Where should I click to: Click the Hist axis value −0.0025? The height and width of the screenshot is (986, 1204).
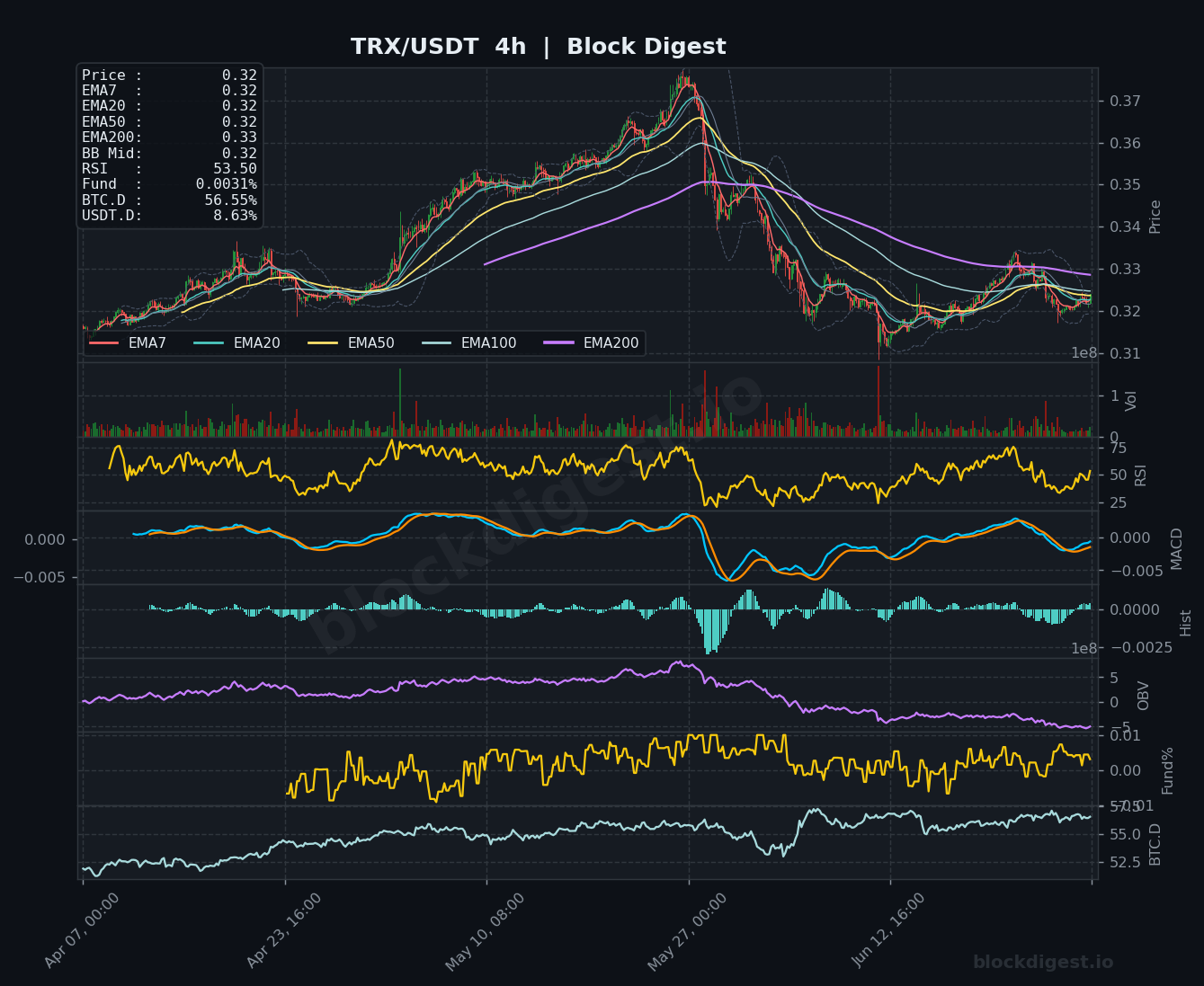click(1140, 648)
